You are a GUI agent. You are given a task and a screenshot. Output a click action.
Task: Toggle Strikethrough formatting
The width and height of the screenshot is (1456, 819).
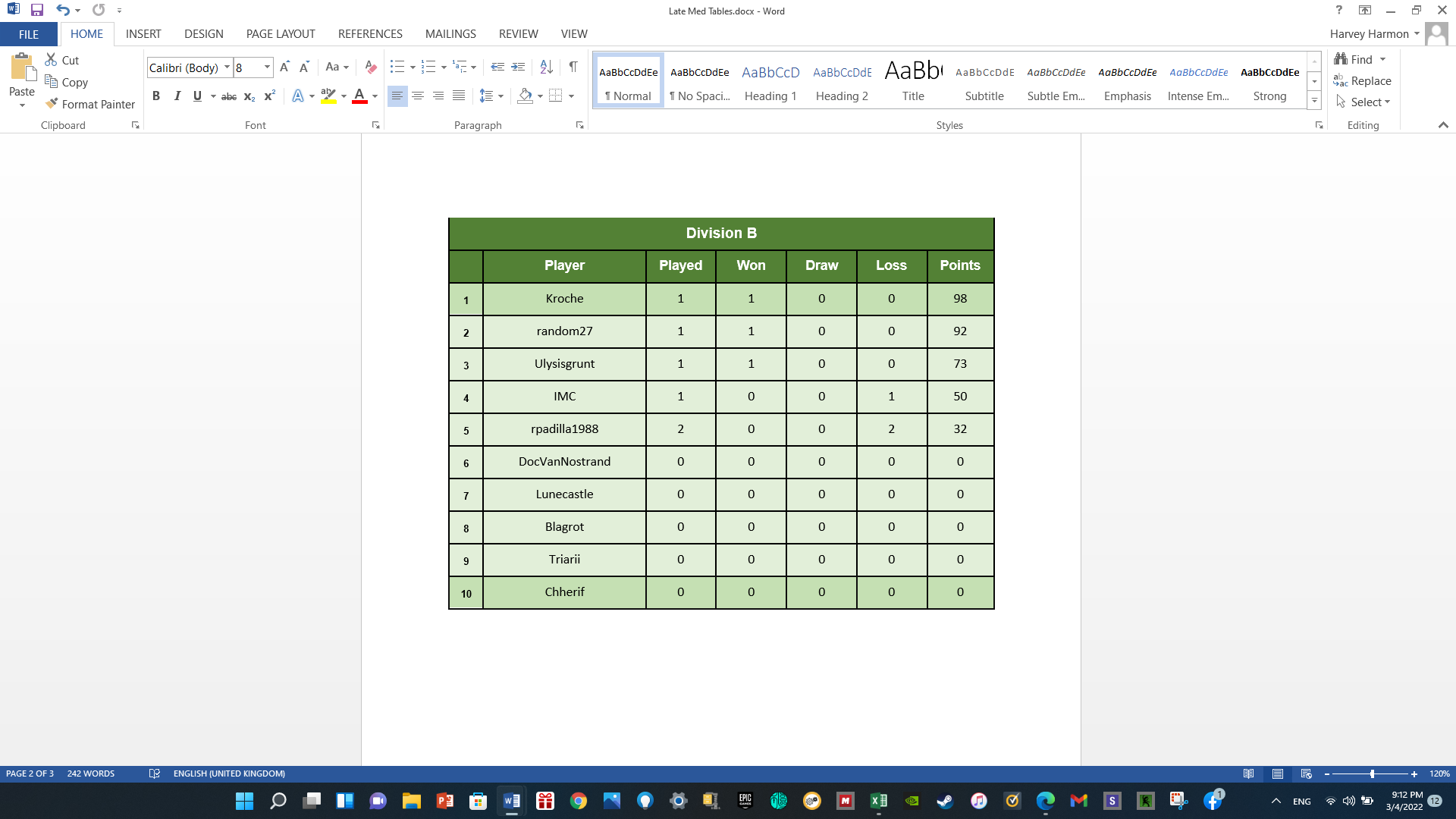(x=229, y=96)
